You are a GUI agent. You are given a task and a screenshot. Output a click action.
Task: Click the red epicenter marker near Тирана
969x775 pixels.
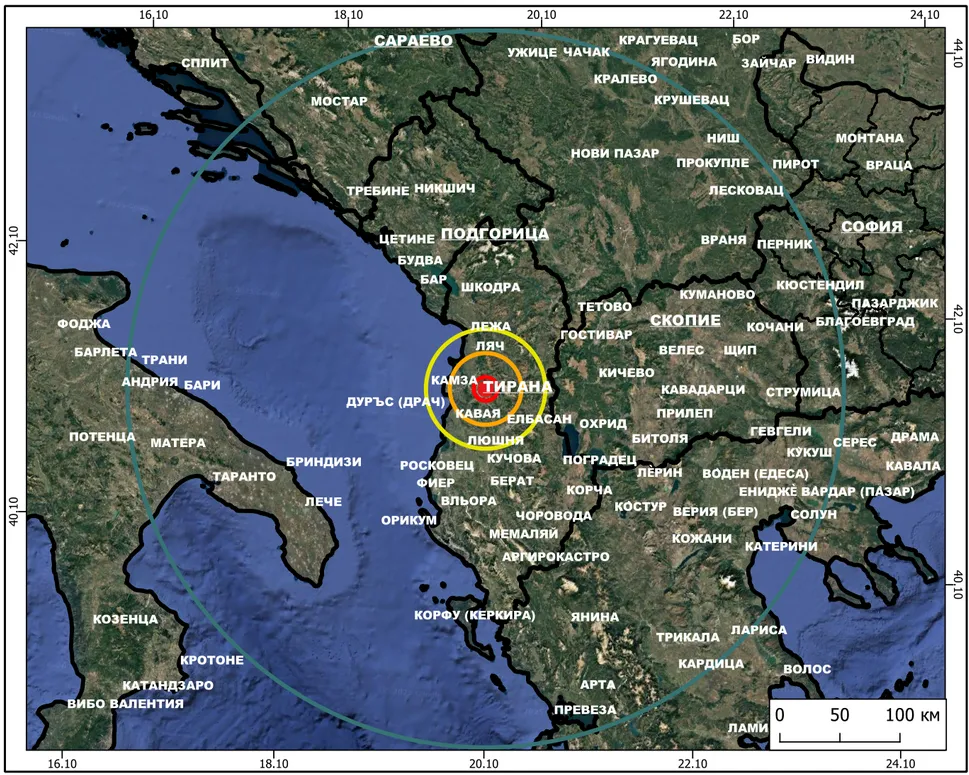pyautogui.click(x=485, y=387)
